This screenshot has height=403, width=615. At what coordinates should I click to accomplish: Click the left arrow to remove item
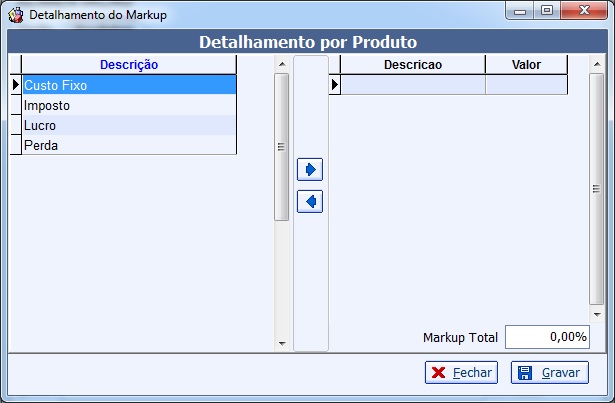[310, 202]
